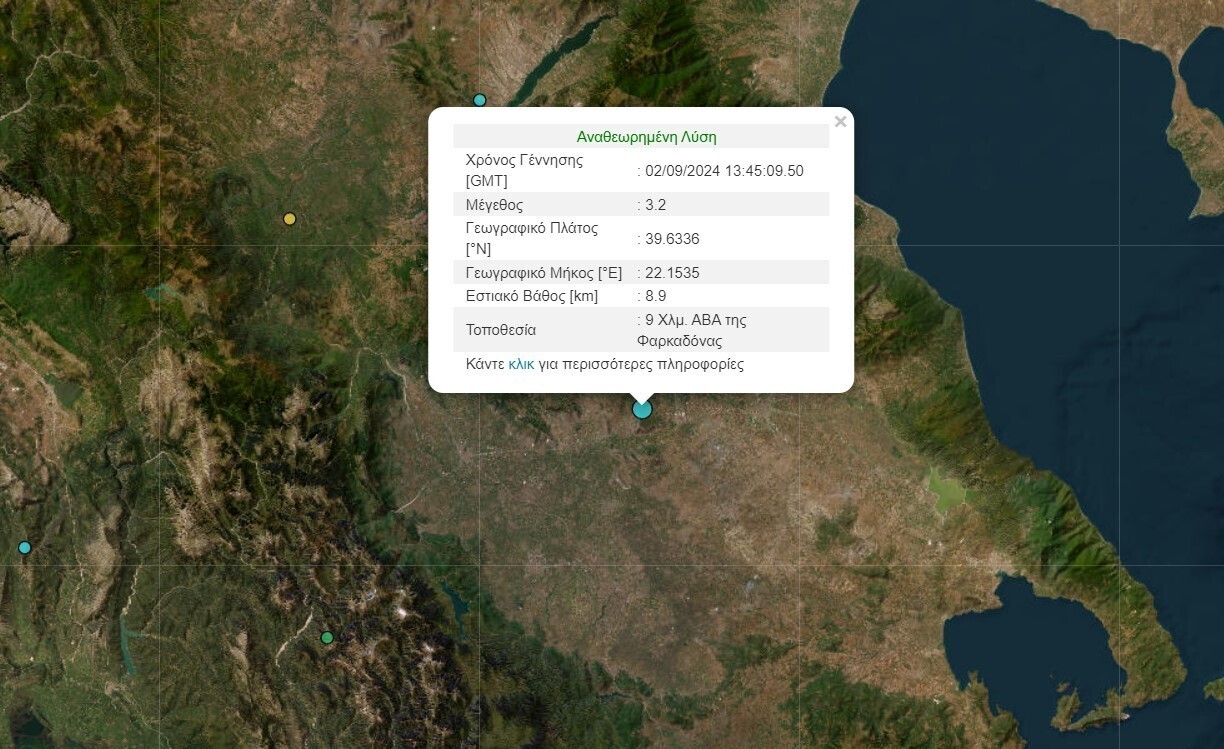Click the large teal epicenter marker below popup
This screenshot has width=1224, height=749.
point(642,409)
